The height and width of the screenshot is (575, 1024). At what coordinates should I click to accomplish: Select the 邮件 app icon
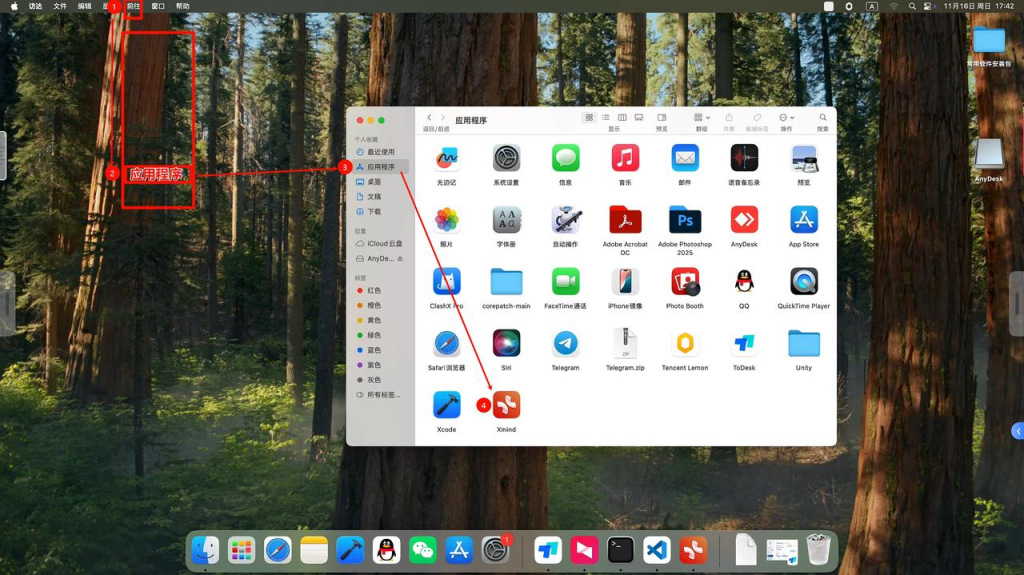point(684,158)
